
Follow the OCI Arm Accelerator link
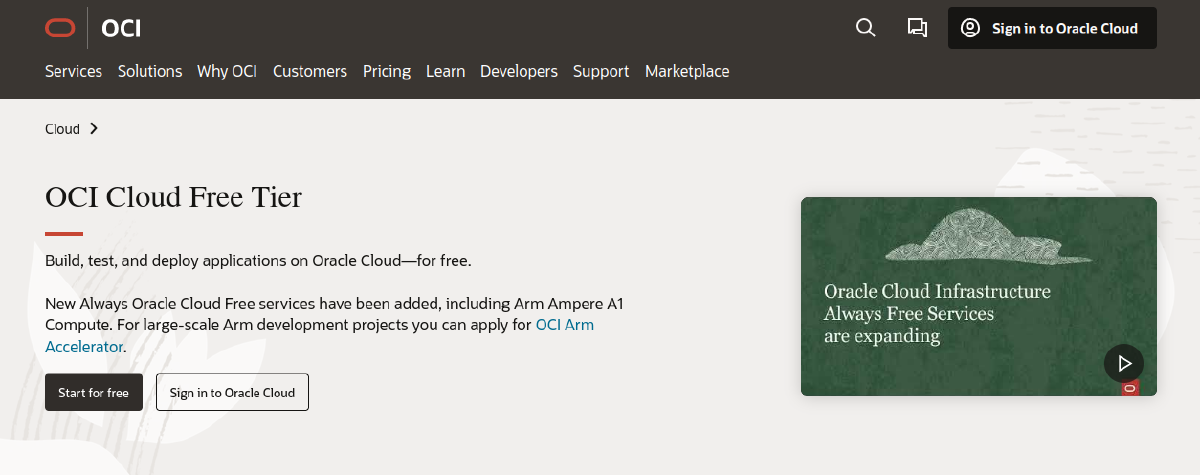(x=320, y=336)
